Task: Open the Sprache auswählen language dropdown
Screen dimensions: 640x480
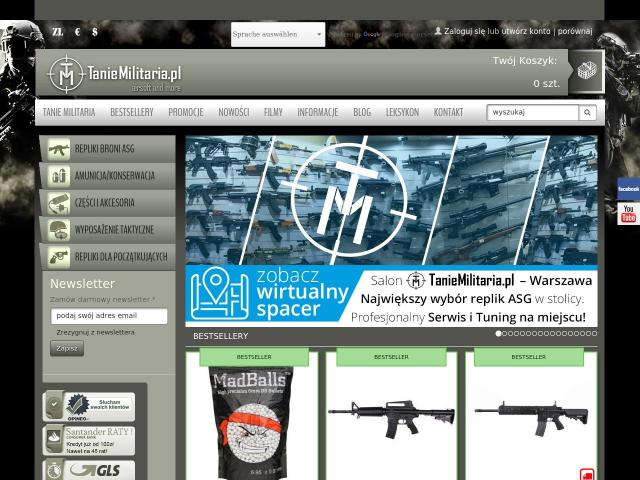Action: coord(278,34)
